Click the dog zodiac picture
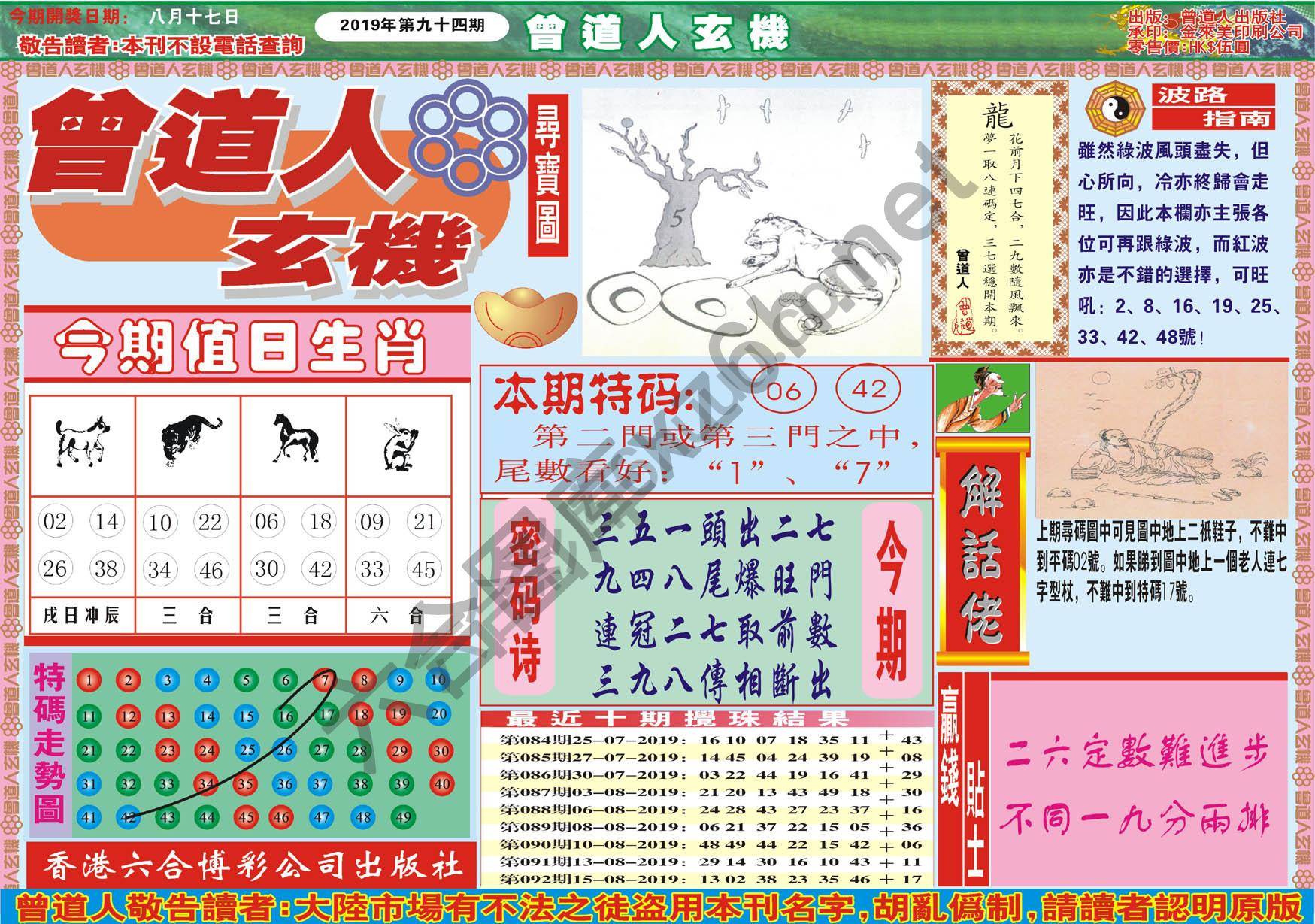 pos(82,441)
